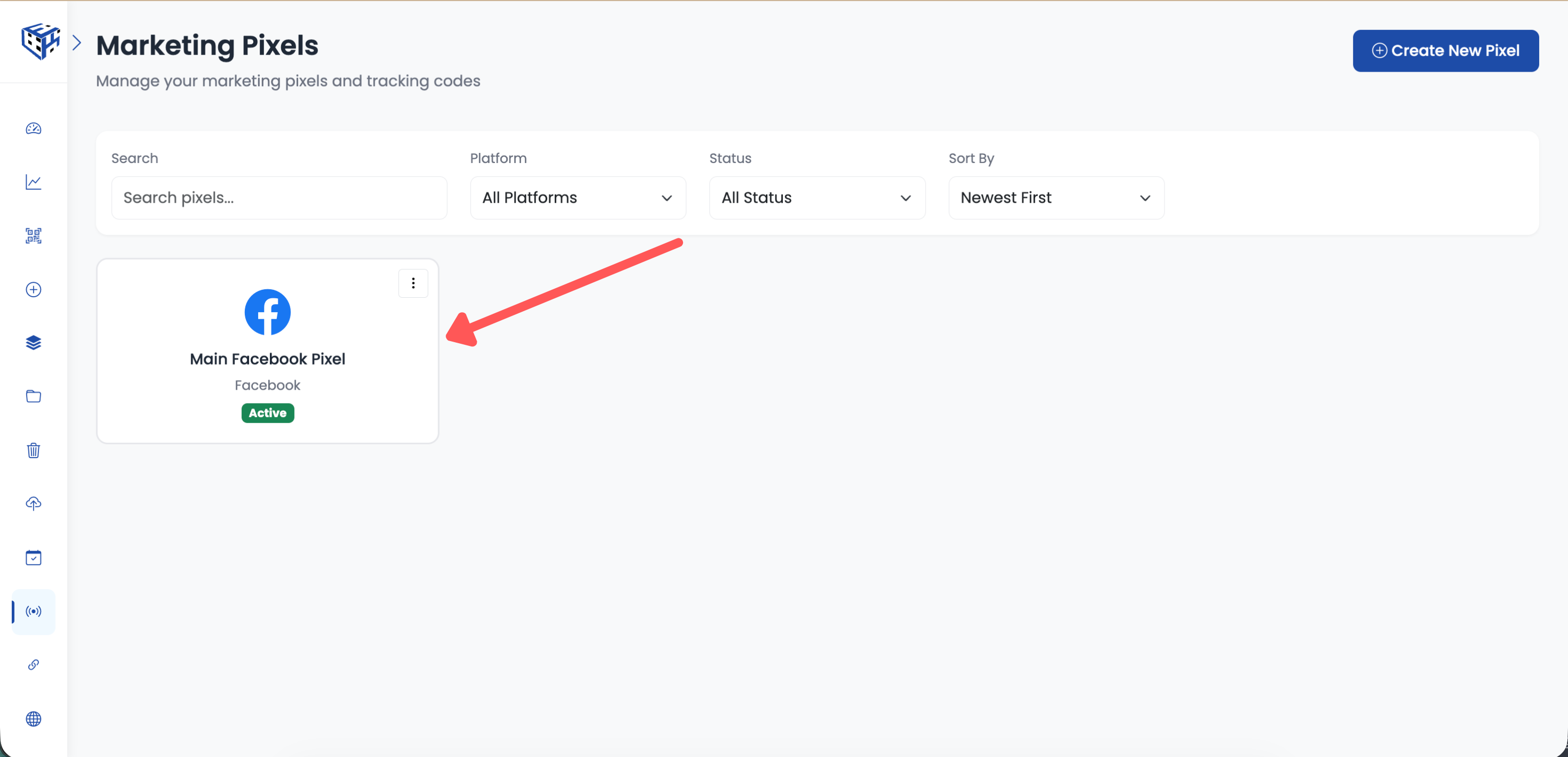Open the dashboard gauge icon in sidebar

coord(34,128)
